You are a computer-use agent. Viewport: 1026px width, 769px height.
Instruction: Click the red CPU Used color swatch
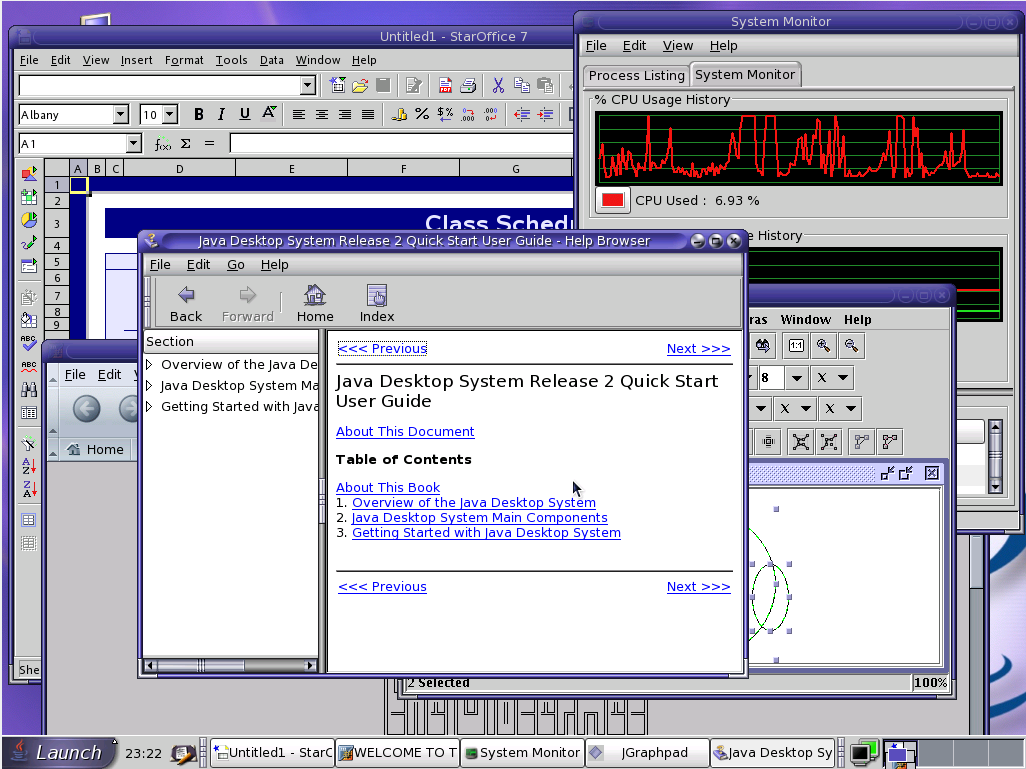click(x=612, y=200)
